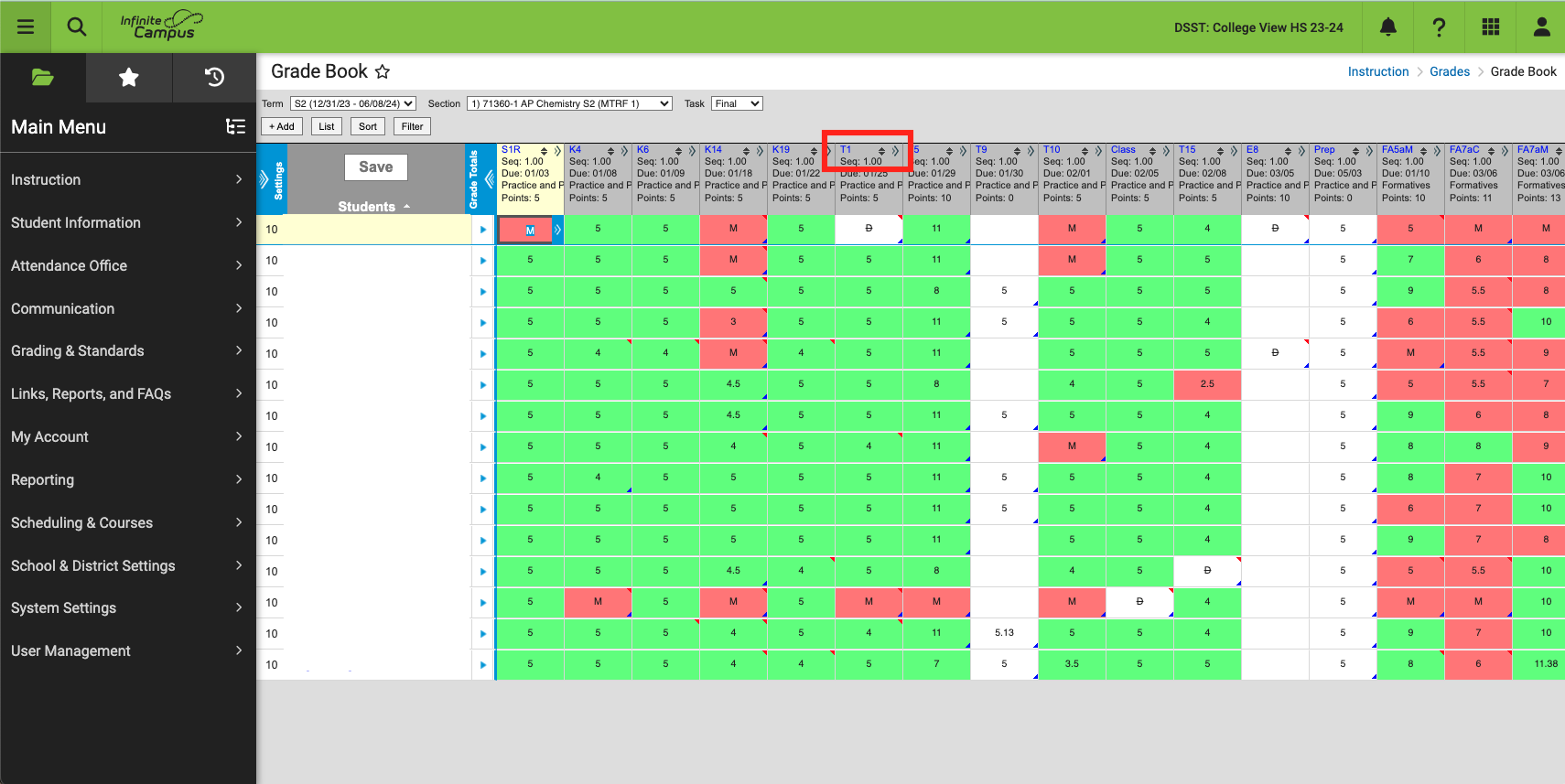Open the help question mark icon
1565x784 pixels.
point(1439,27)
